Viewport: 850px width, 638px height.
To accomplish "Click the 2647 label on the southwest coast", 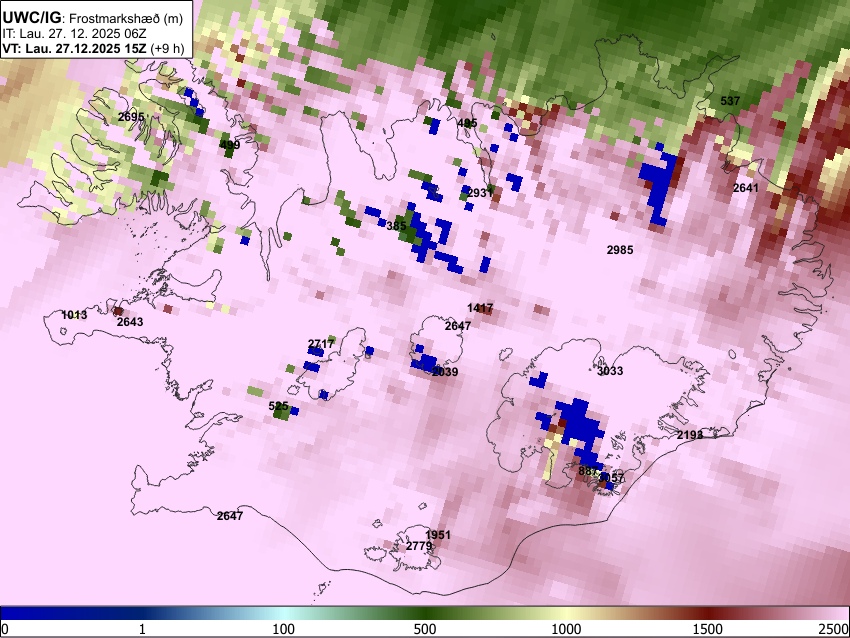I will pyautogui.click(x=230, y=516).
